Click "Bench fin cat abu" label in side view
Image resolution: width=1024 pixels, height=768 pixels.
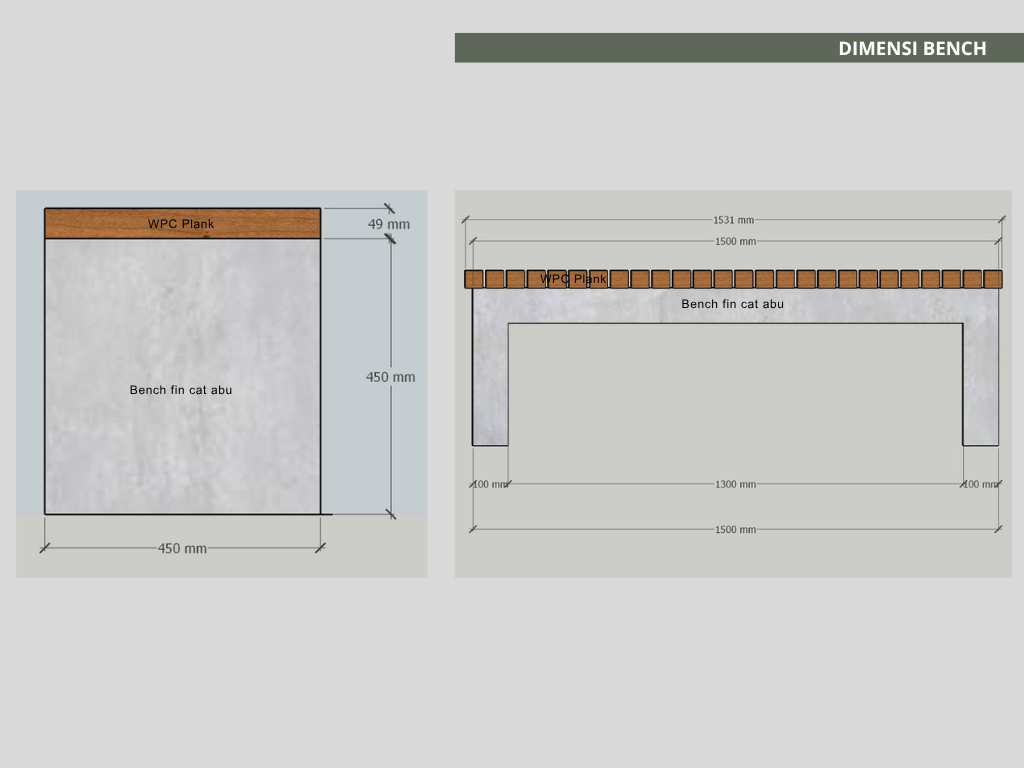[181, 390]
